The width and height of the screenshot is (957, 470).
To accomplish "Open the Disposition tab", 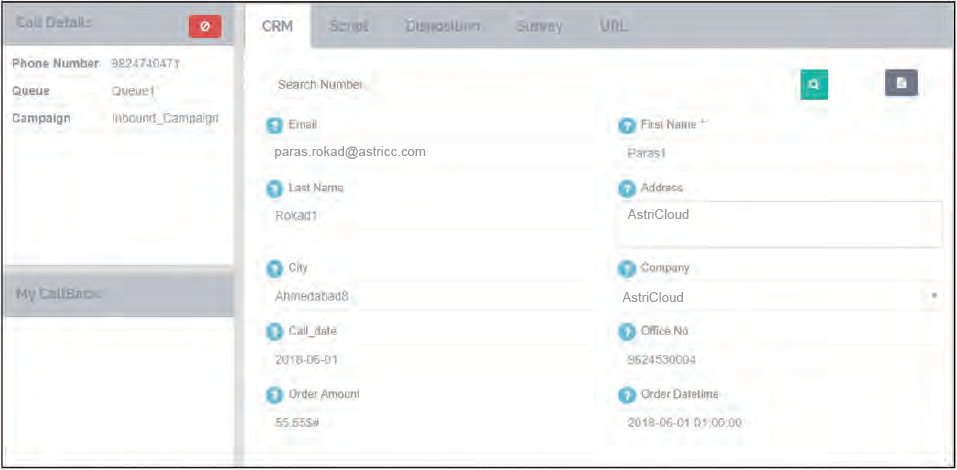I will pyautogui.click(x=442, y=26).
